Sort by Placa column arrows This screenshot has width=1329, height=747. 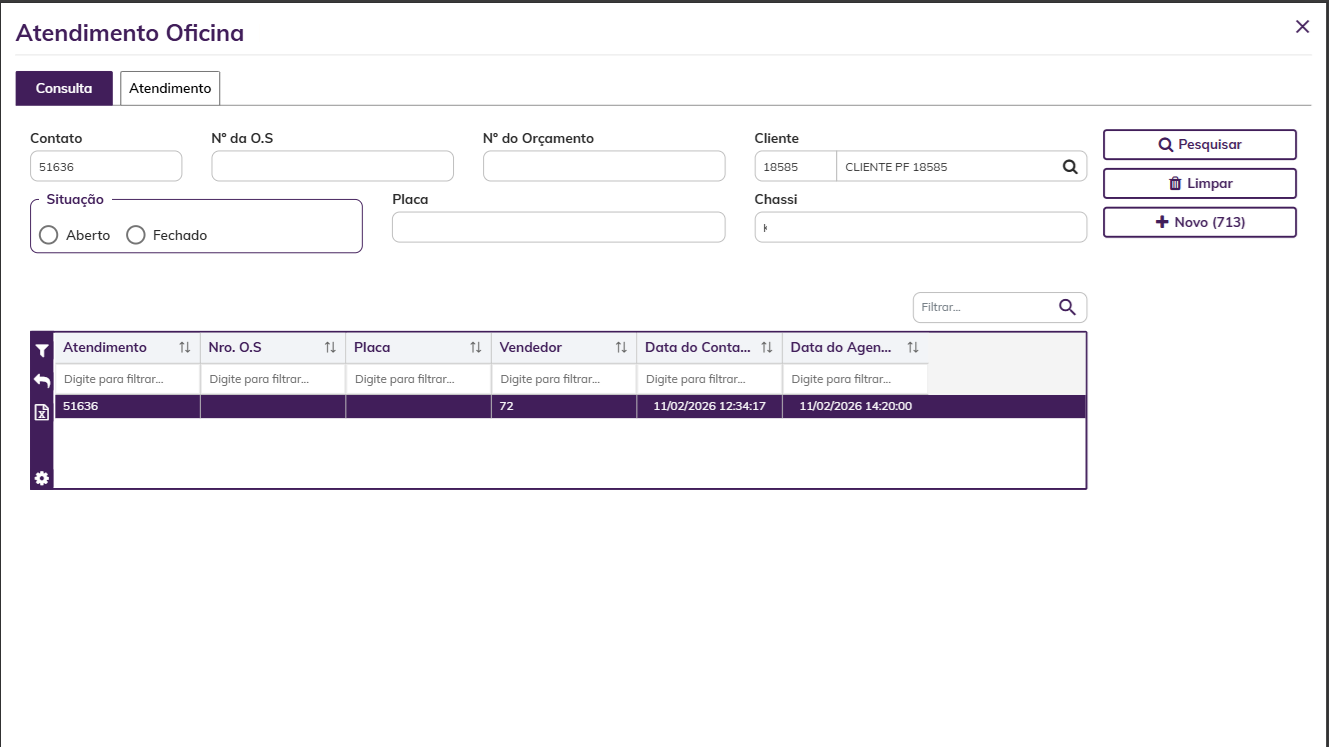point(476,347)
